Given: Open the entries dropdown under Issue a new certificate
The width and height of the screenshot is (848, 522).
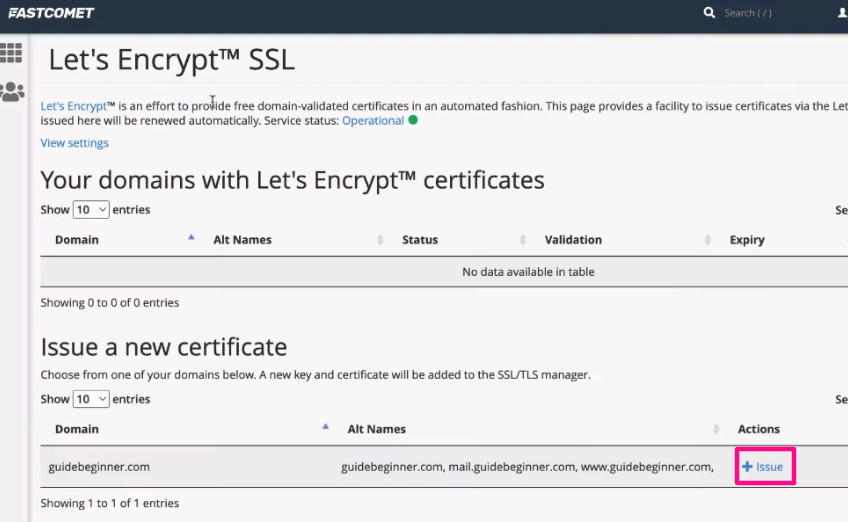Looking at the screenshot, I should [91, 399].
